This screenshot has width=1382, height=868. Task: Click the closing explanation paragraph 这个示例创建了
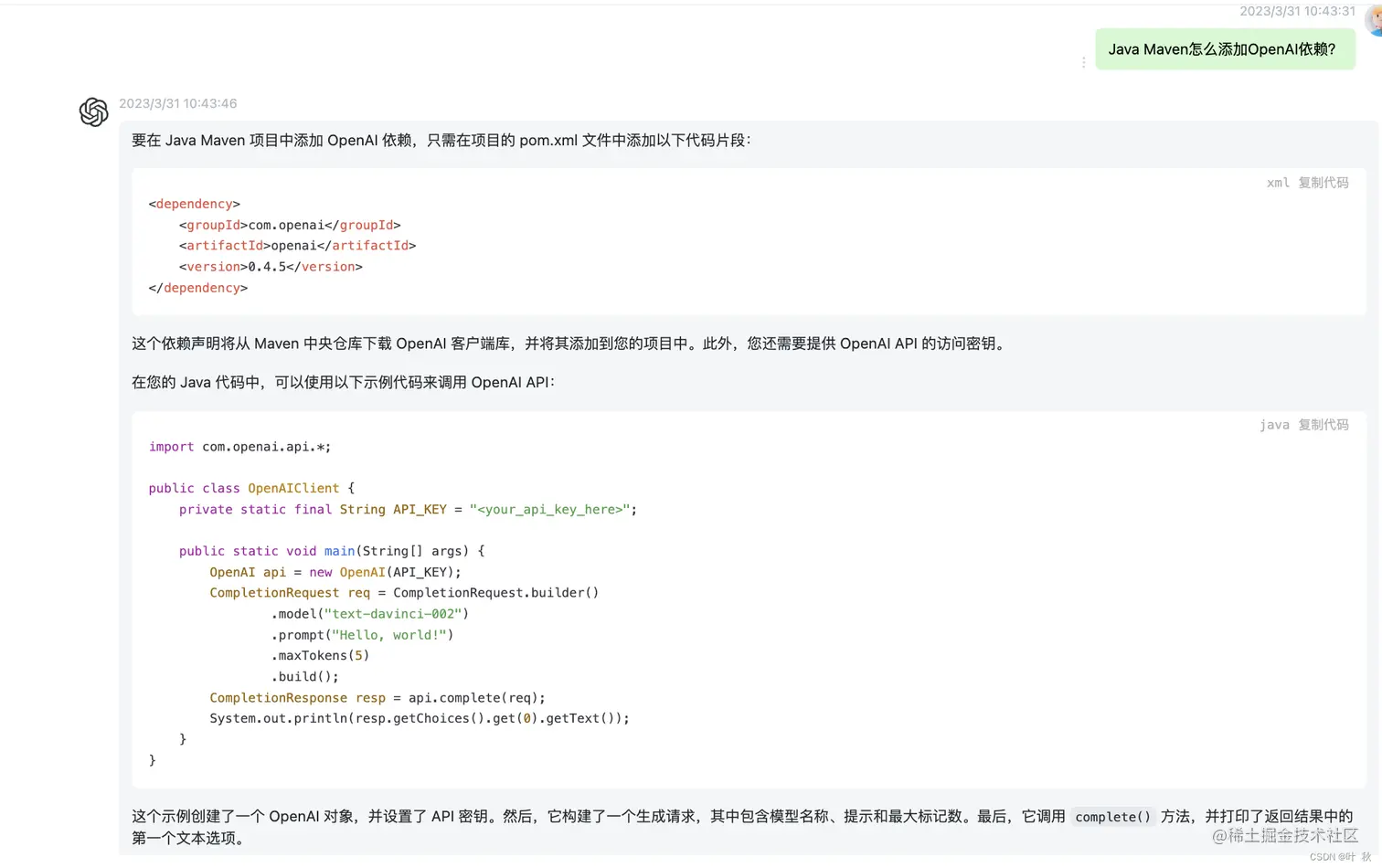pos(742,827)
